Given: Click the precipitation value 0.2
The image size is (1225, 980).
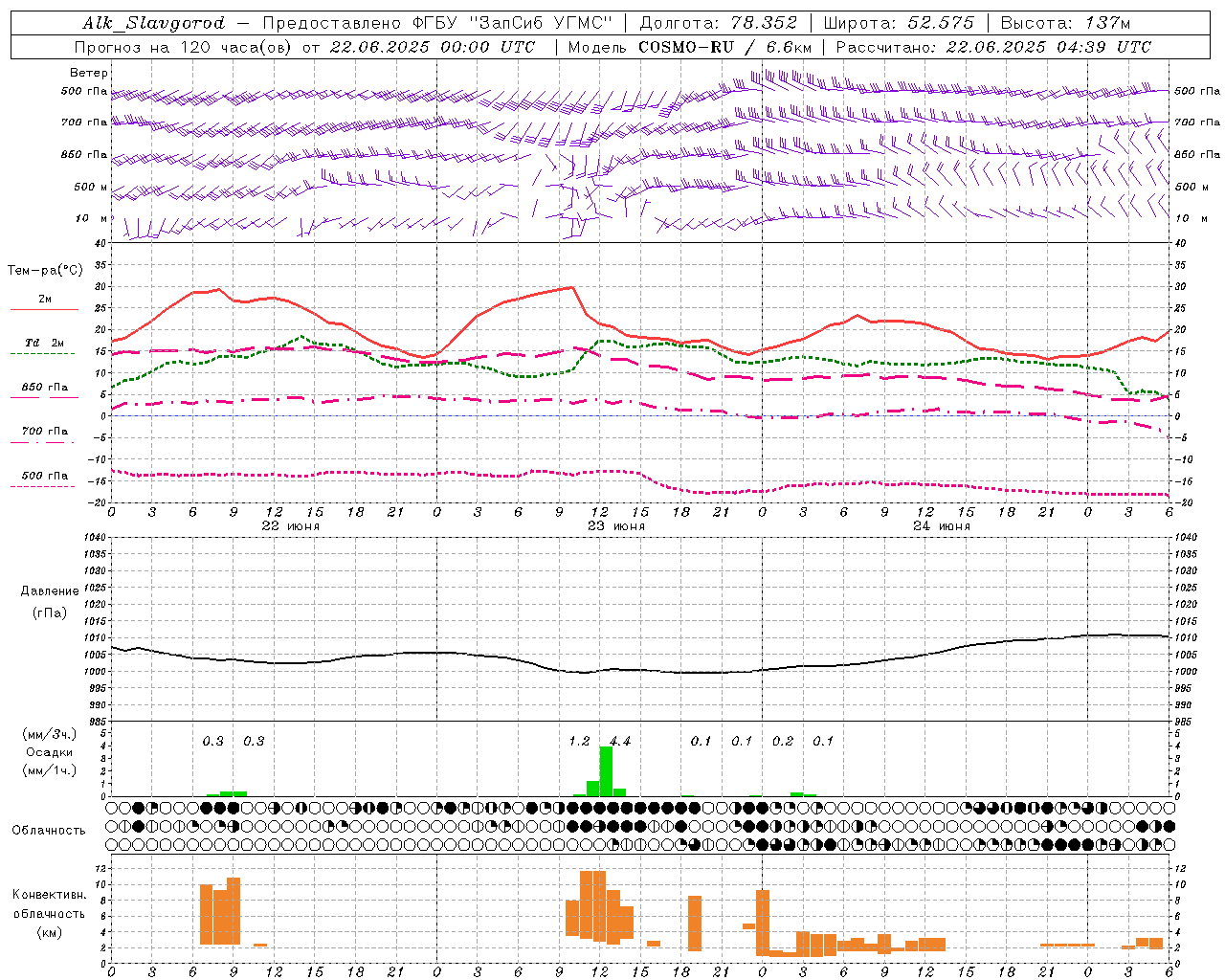Looking at the screenshot, I should 783,741.
